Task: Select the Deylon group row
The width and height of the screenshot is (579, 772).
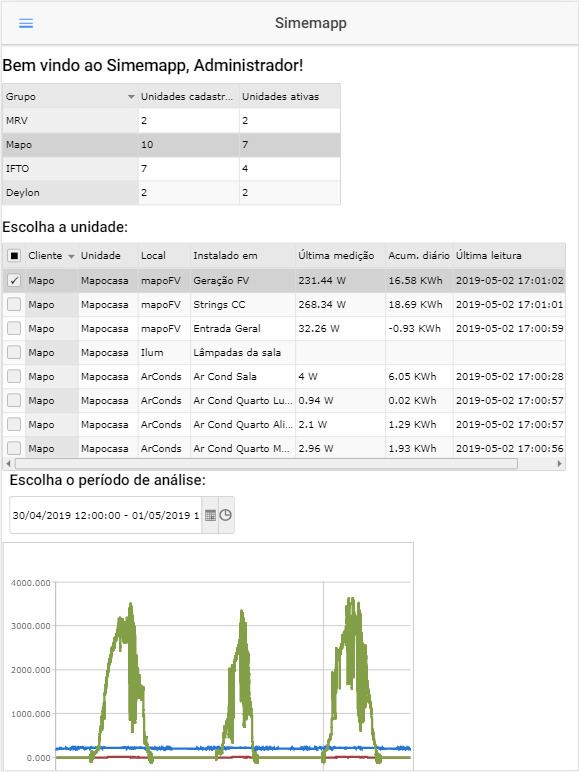Action: 171,193
